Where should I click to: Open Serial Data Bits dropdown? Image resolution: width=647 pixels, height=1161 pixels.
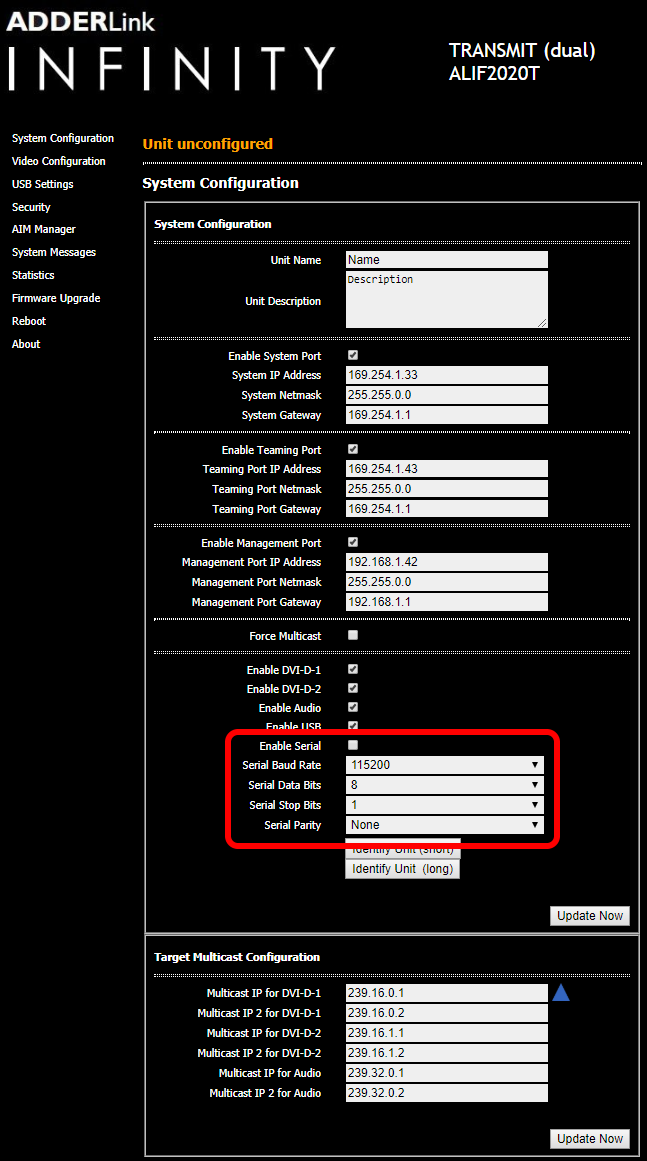445,785
